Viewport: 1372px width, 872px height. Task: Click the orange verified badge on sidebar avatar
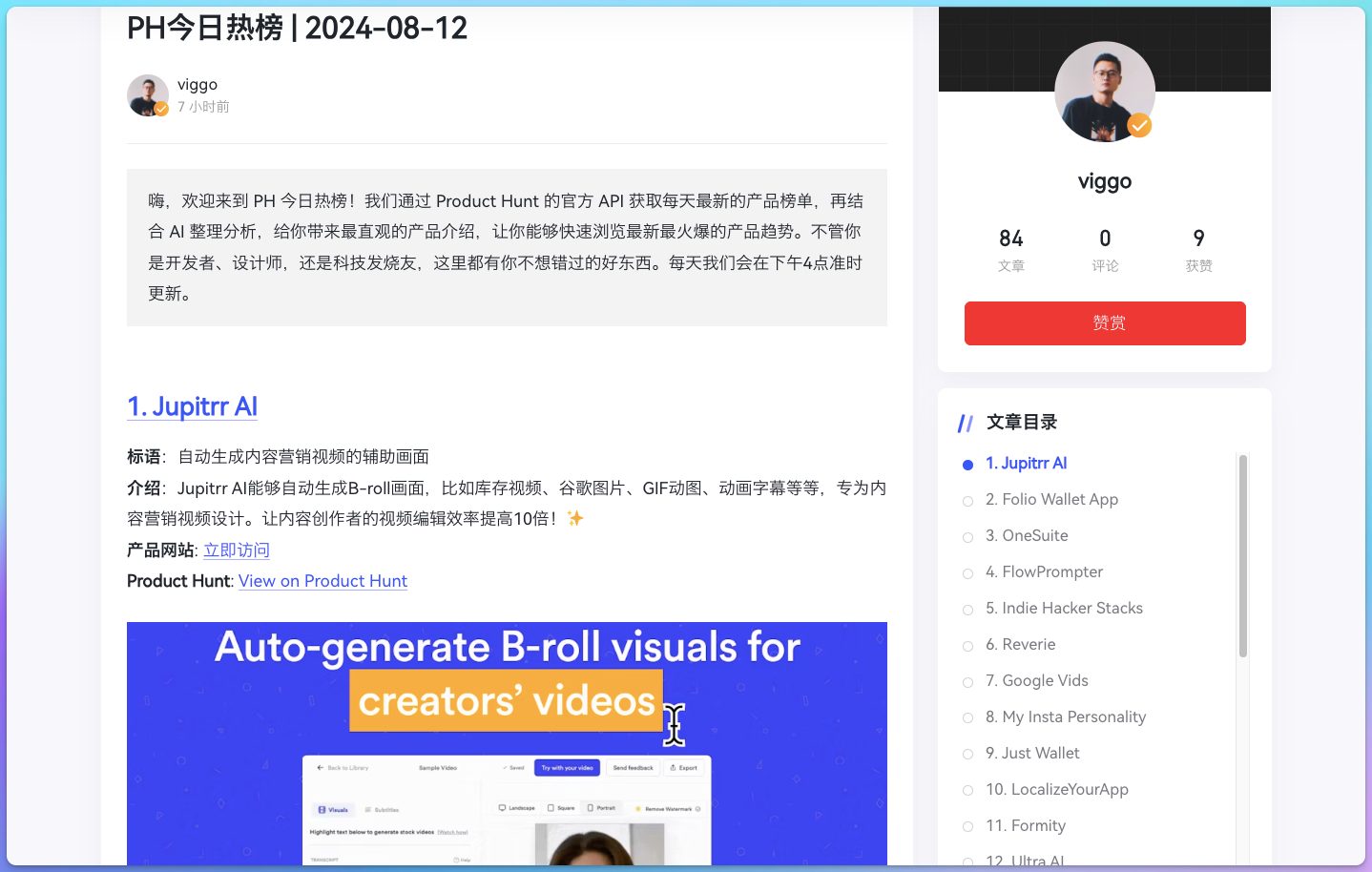click(x=1139, y=125)
